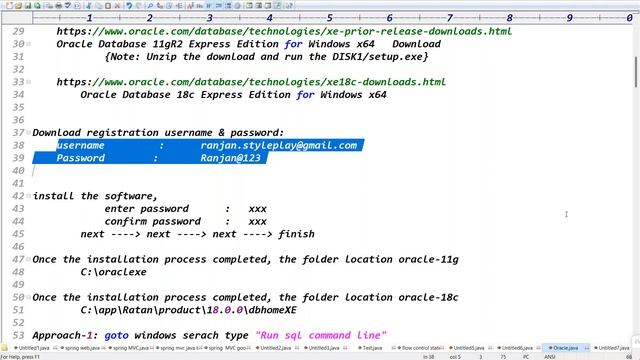Click the text 'ranjan.styleplay@gmail.com'

[278, 145]
